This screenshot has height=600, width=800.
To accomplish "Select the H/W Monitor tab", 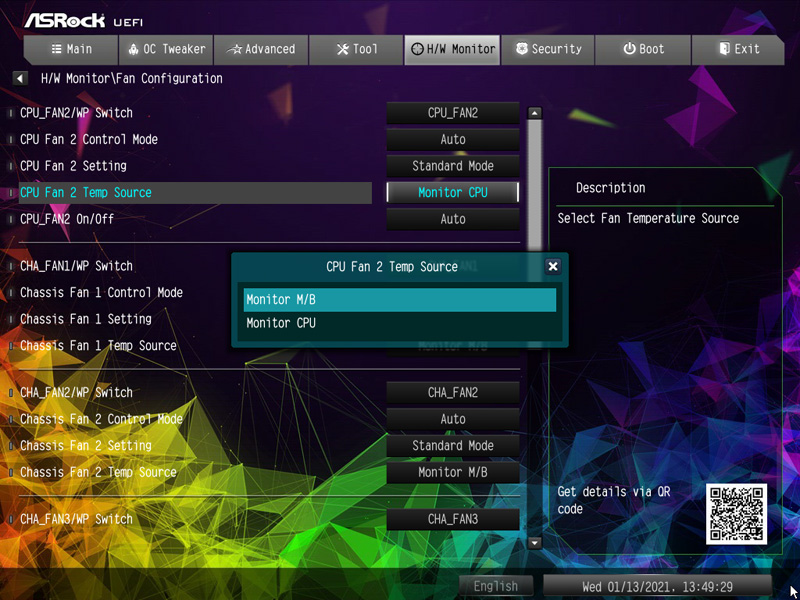I will [452, 49].
